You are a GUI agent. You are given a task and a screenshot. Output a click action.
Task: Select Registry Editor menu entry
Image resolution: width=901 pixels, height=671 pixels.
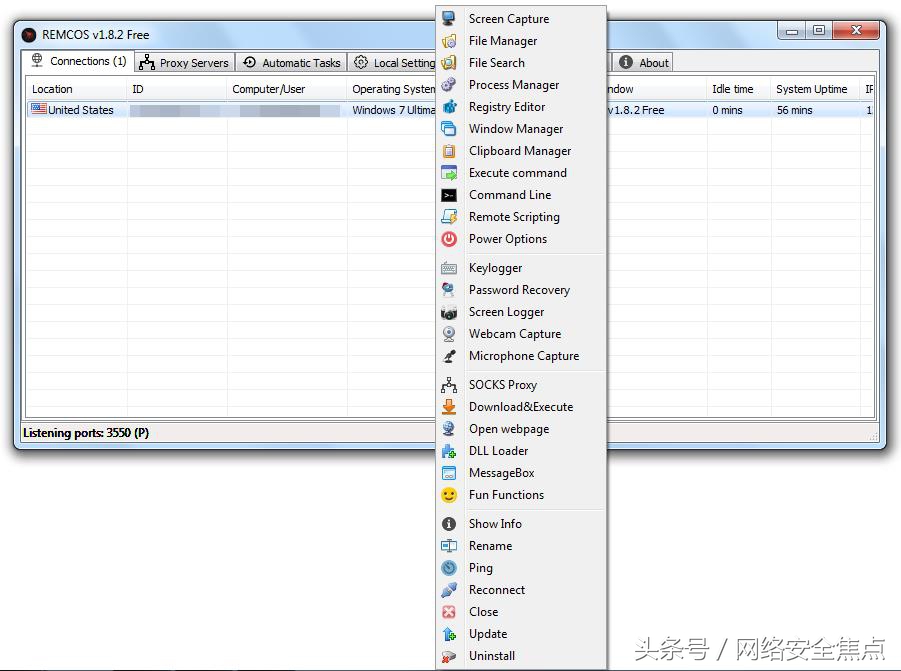[521, 107]
